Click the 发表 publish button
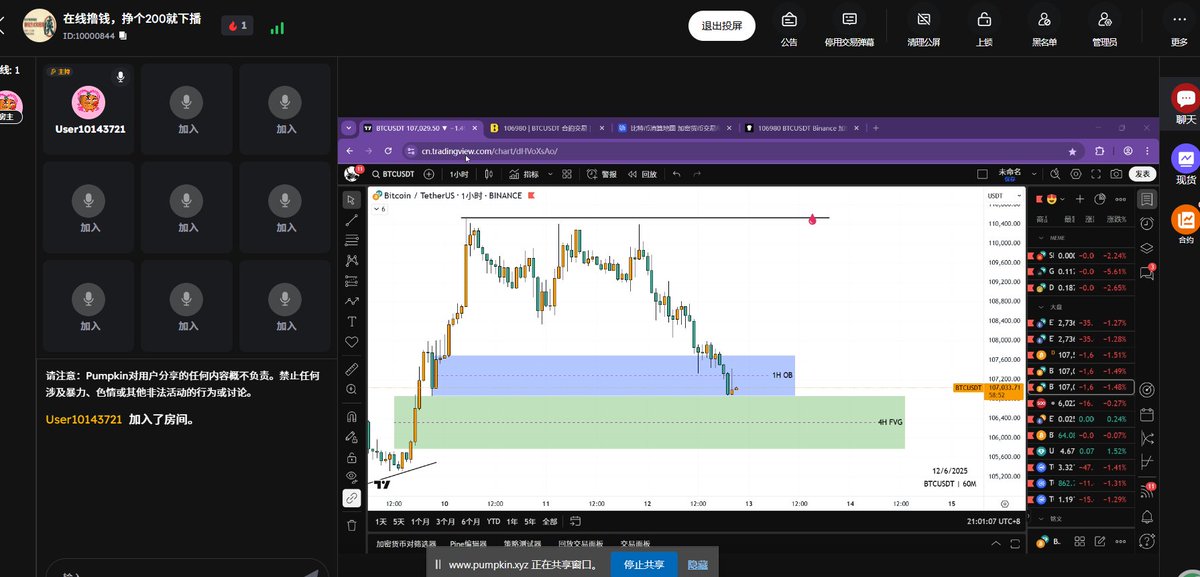This screenshot has width=1200, height=577. 1143,174
